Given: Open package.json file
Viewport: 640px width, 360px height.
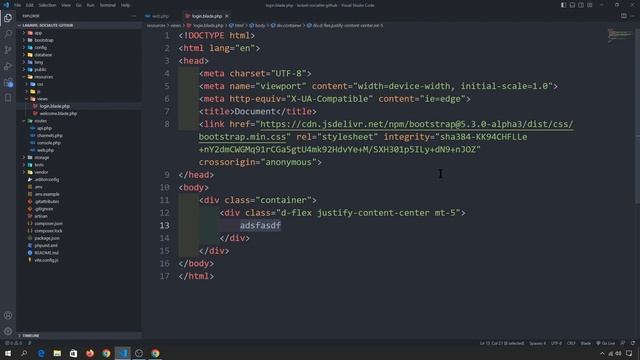Looking at the screenshot, I should 47,238.
